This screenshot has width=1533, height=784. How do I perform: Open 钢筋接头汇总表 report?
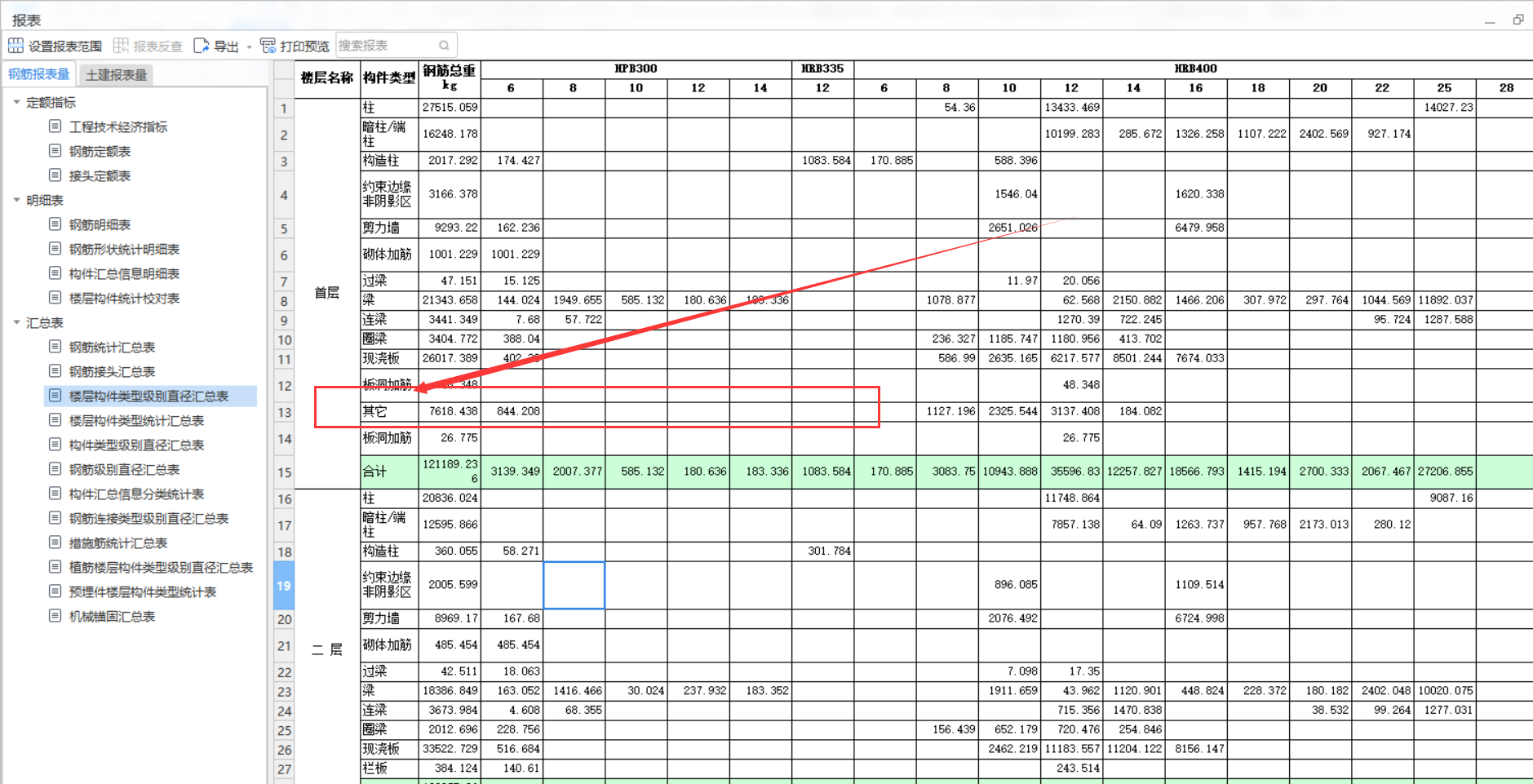[112, 372]
